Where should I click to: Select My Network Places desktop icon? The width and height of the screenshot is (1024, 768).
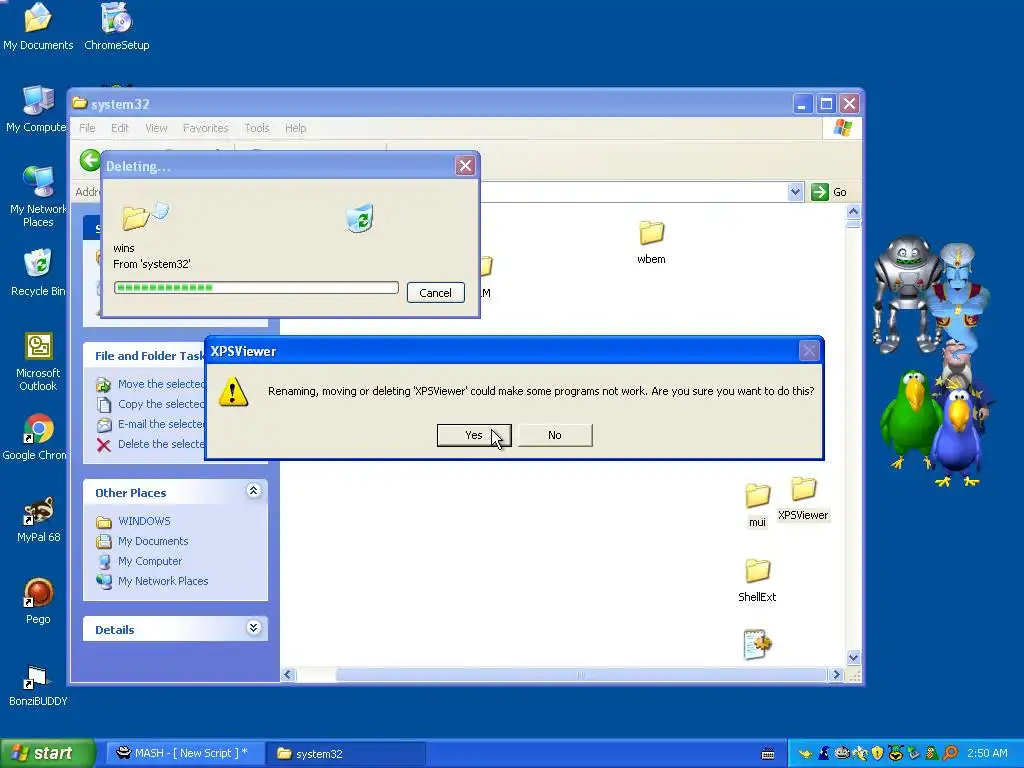(x=38, y=196)
